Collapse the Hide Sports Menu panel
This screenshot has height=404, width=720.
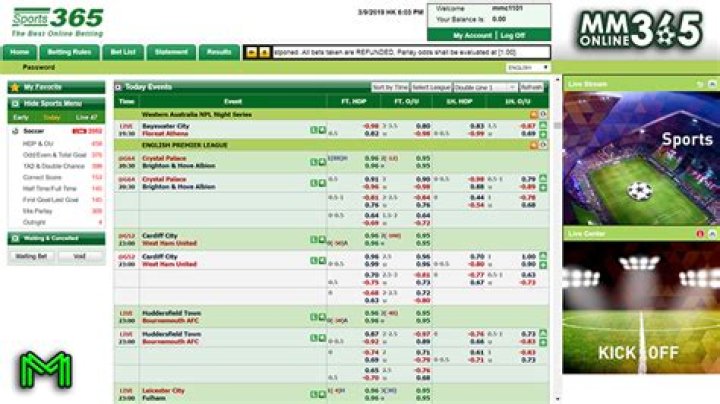point(15,104)
